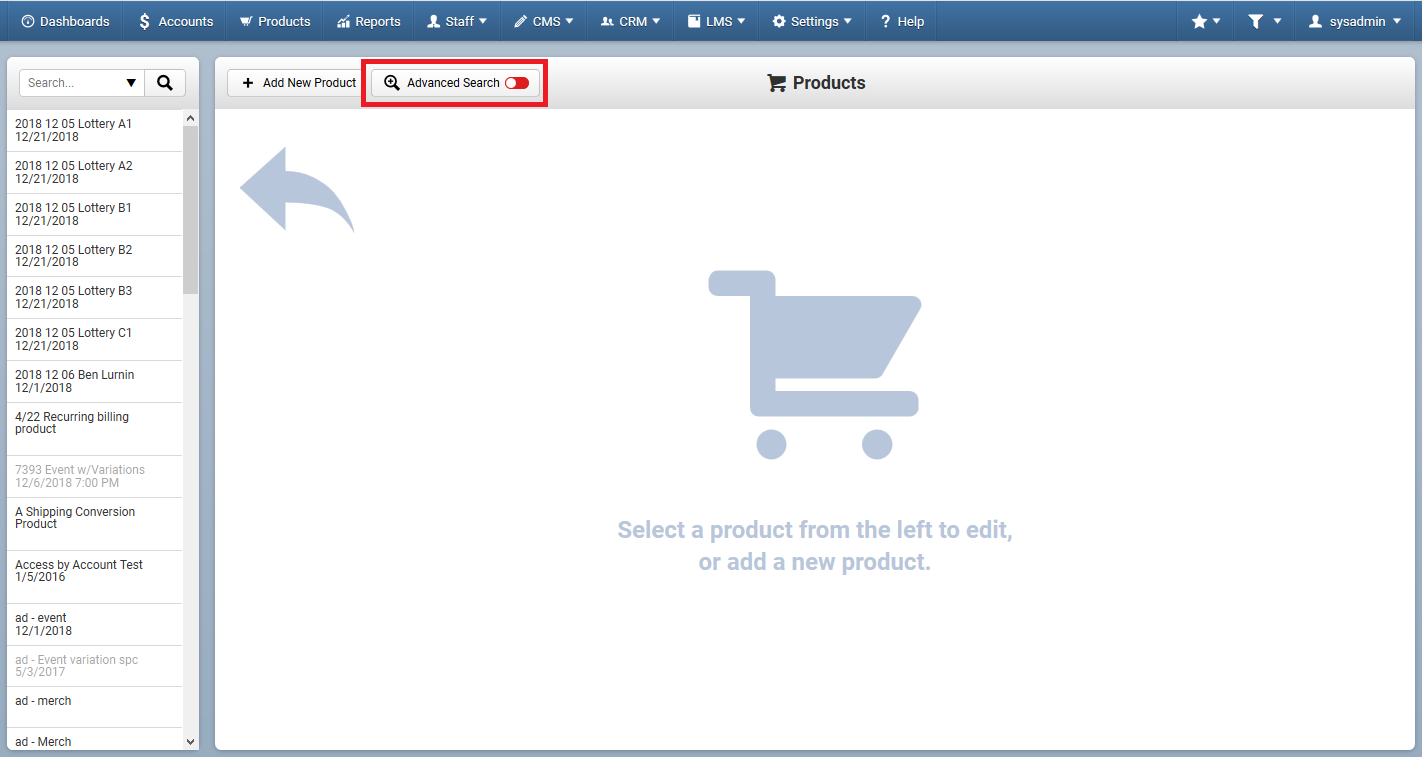Click the Advanced Search magnifier icon
This screenshot has height=757, width=1422.
click(x=392, y=83)
